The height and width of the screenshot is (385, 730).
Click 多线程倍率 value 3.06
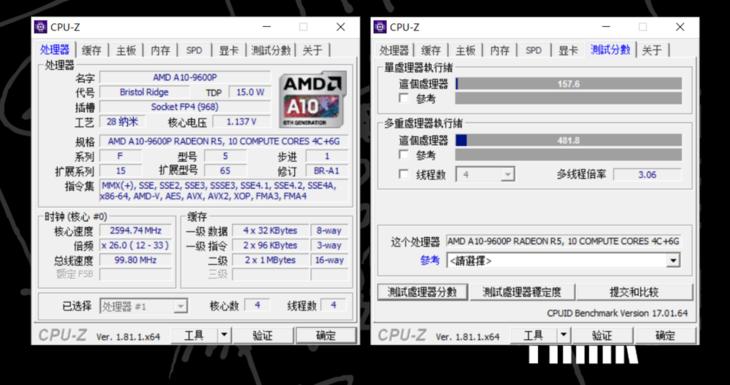pos(647,175)
